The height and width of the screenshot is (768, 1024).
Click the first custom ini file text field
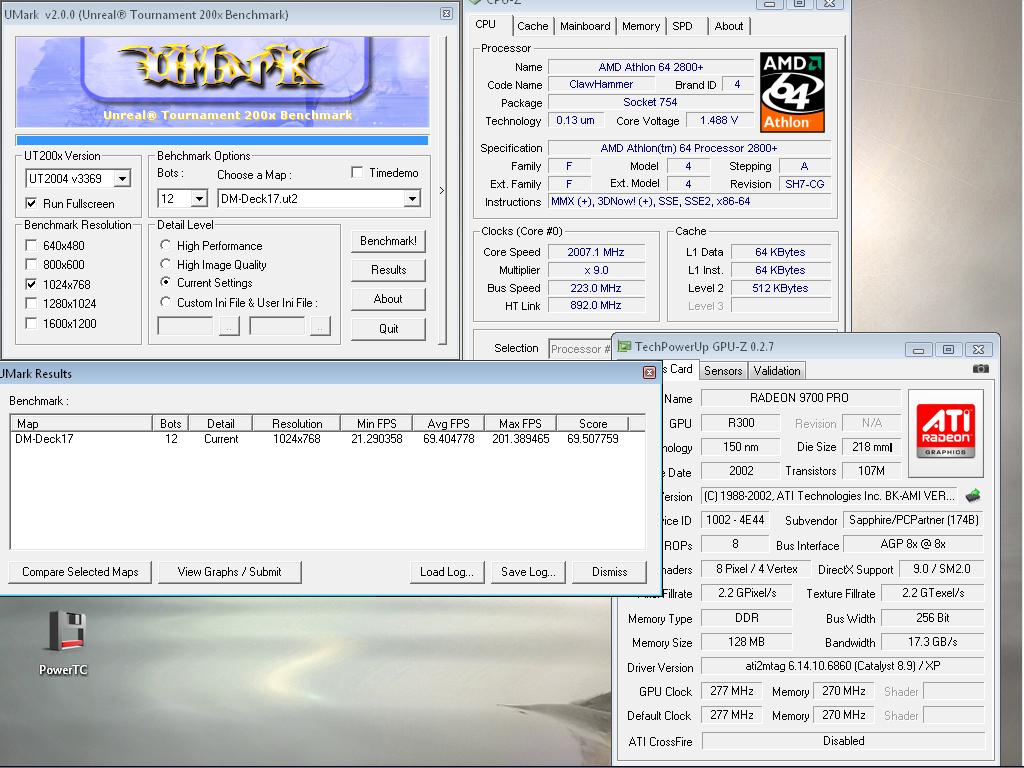pos(185,325)
